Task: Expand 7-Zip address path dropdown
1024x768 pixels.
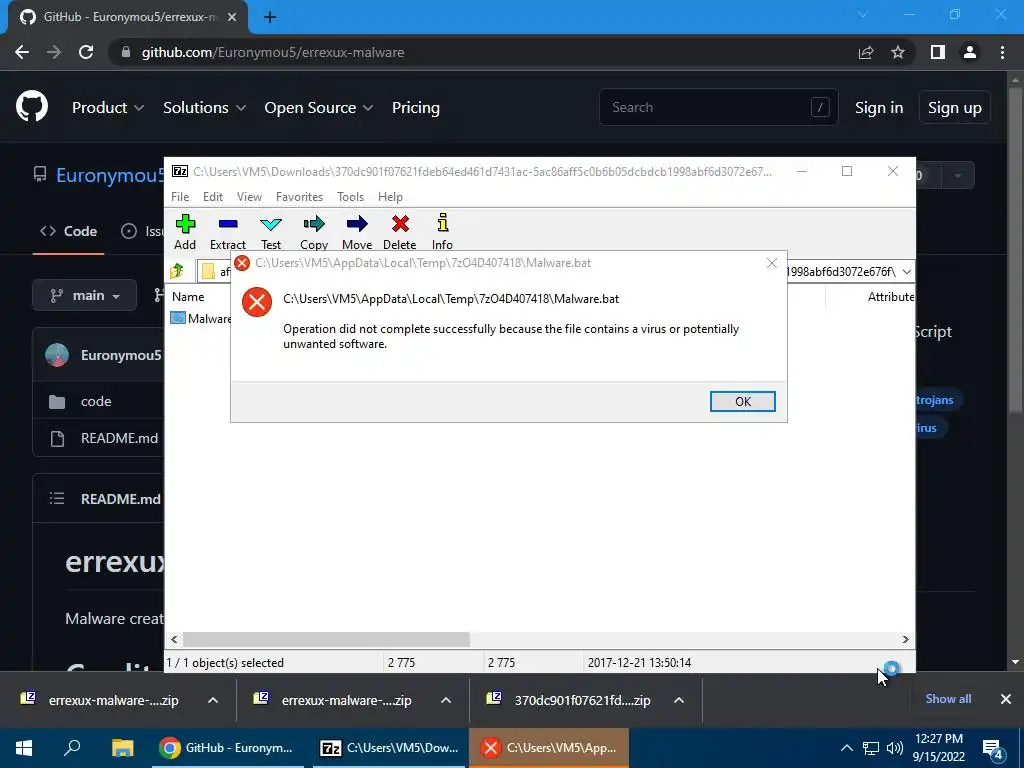Action: coord(906,272)
